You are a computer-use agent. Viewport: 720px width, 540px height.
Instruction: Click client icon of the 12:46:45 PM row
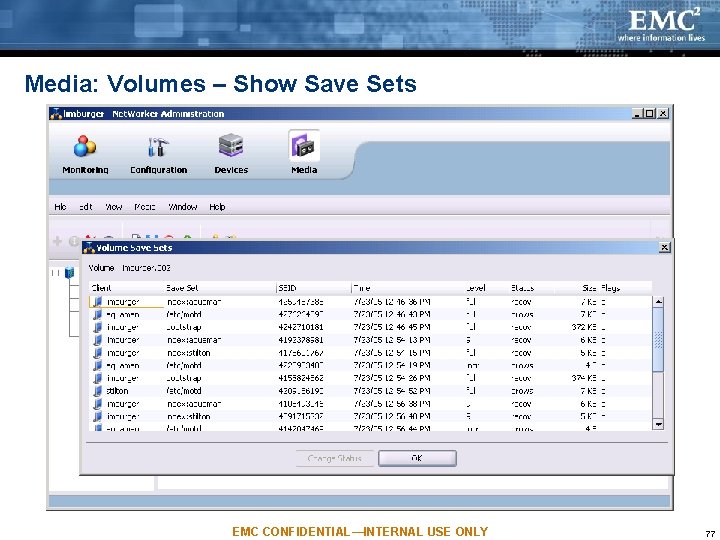click(97, 327)
